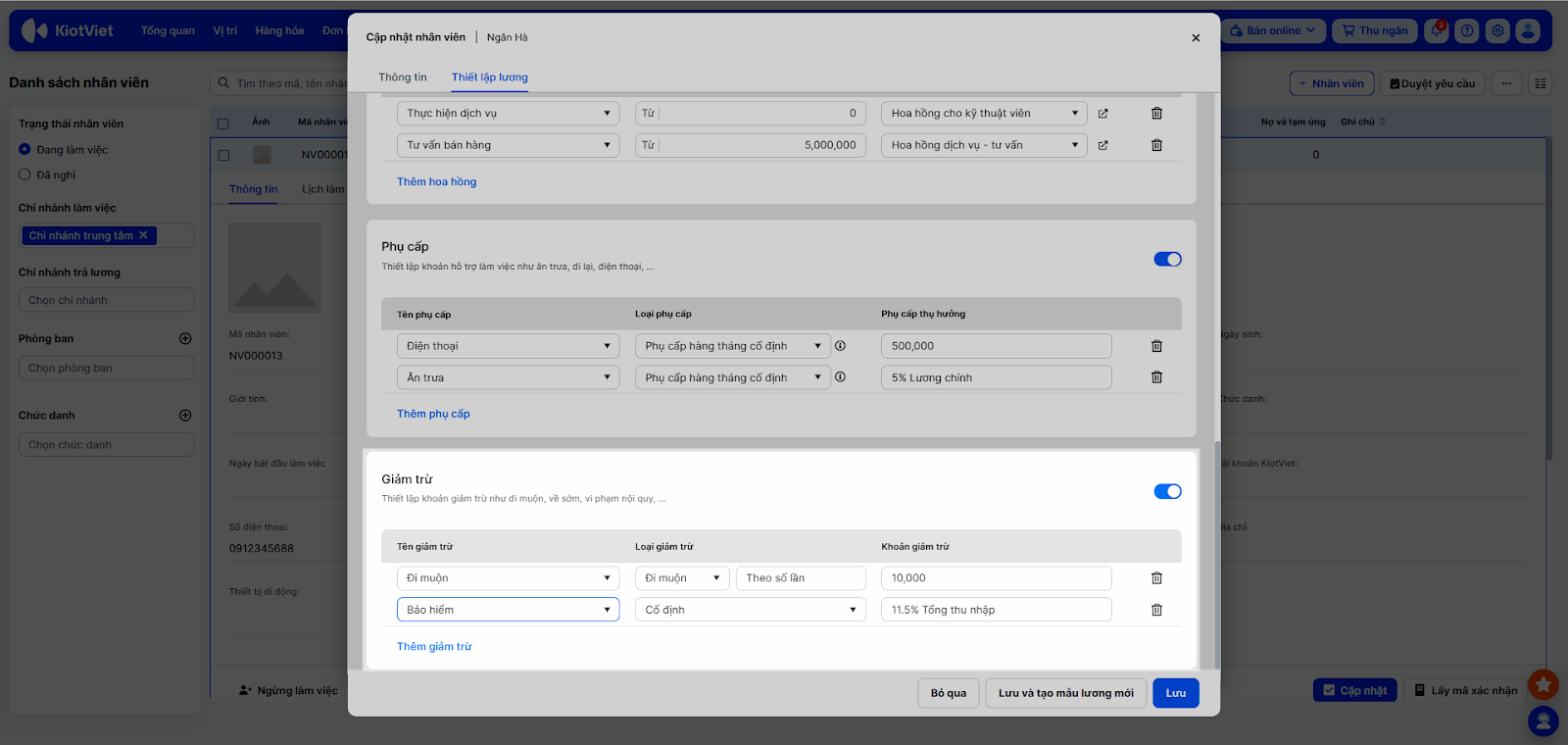This screenshot has height=745, width=1568.
Task: Click the dialog's vertical scrollbar
Action: [x=1217, y=554]
